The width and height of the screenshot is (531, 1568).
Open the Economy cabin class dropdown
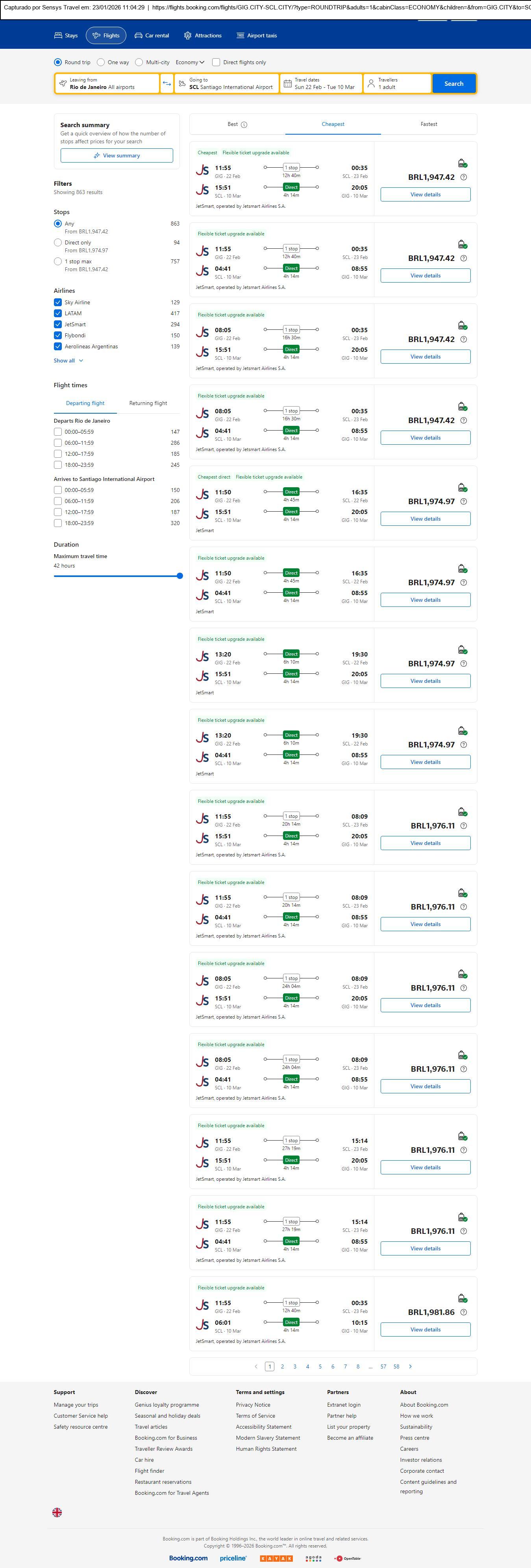click(x=190, y=62)
